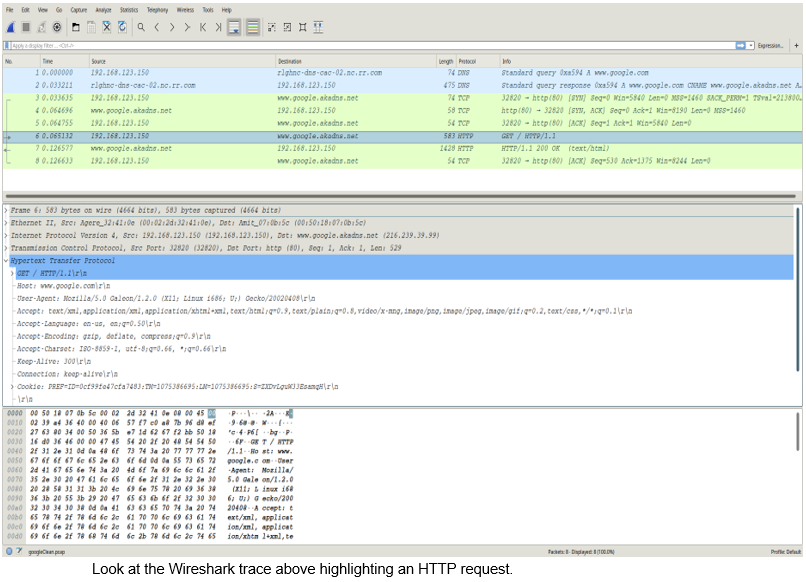
Task: Apply the display filter arrow button
Action: tap(740, 46)
